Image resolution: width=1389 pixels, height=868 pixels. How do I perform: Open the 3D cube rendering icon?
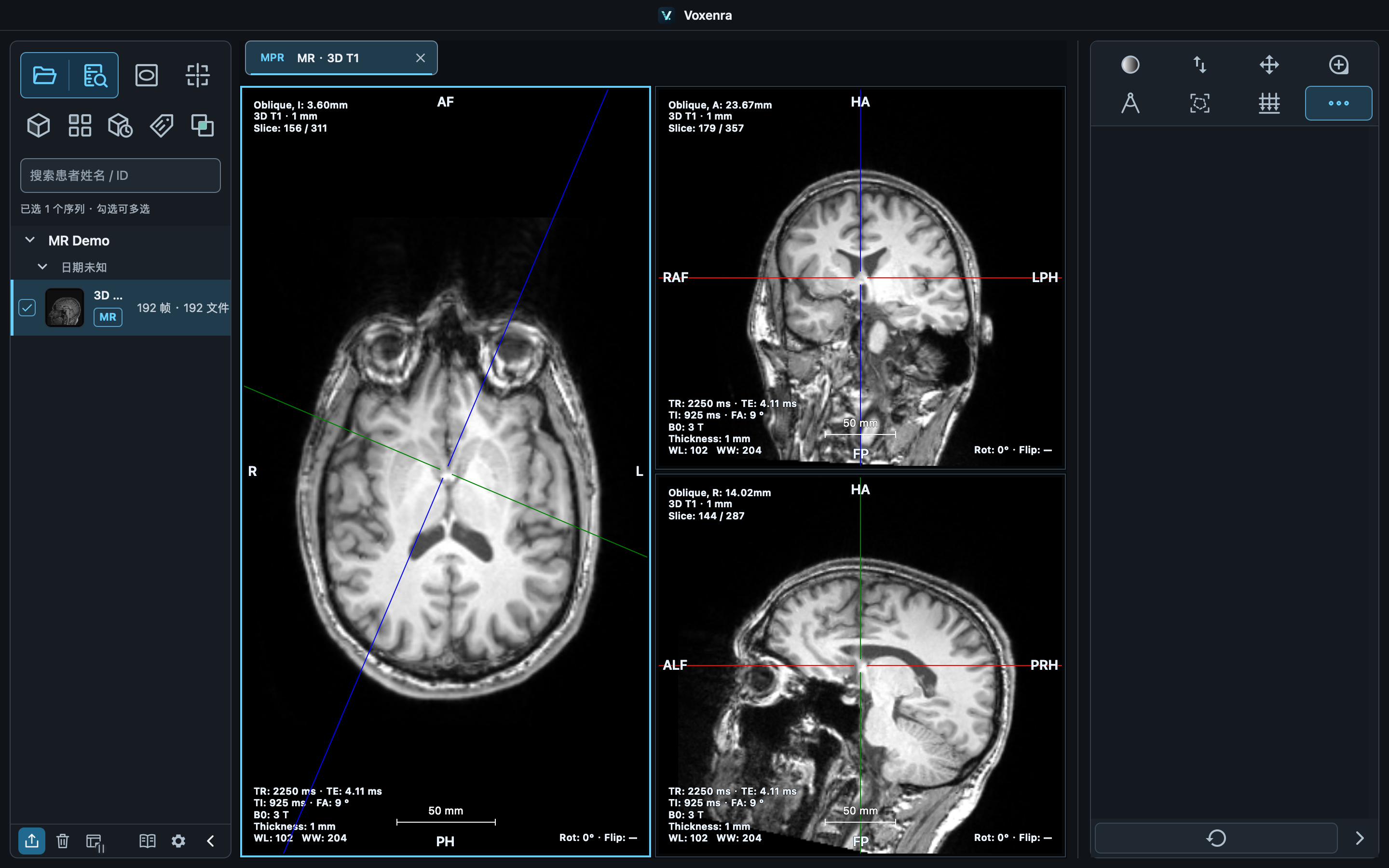pos(39,125)
